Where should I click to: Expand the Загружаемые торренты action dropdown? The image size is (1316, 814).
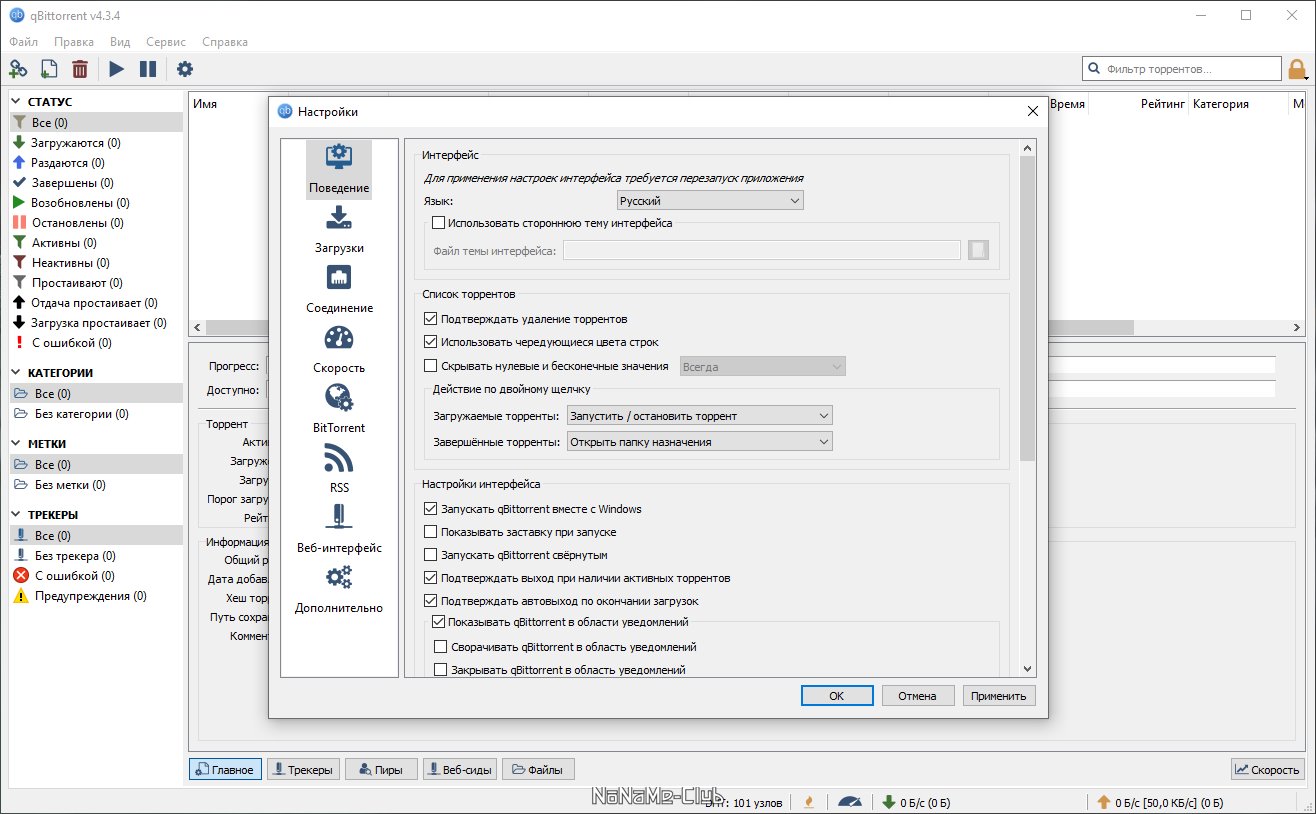699,415
